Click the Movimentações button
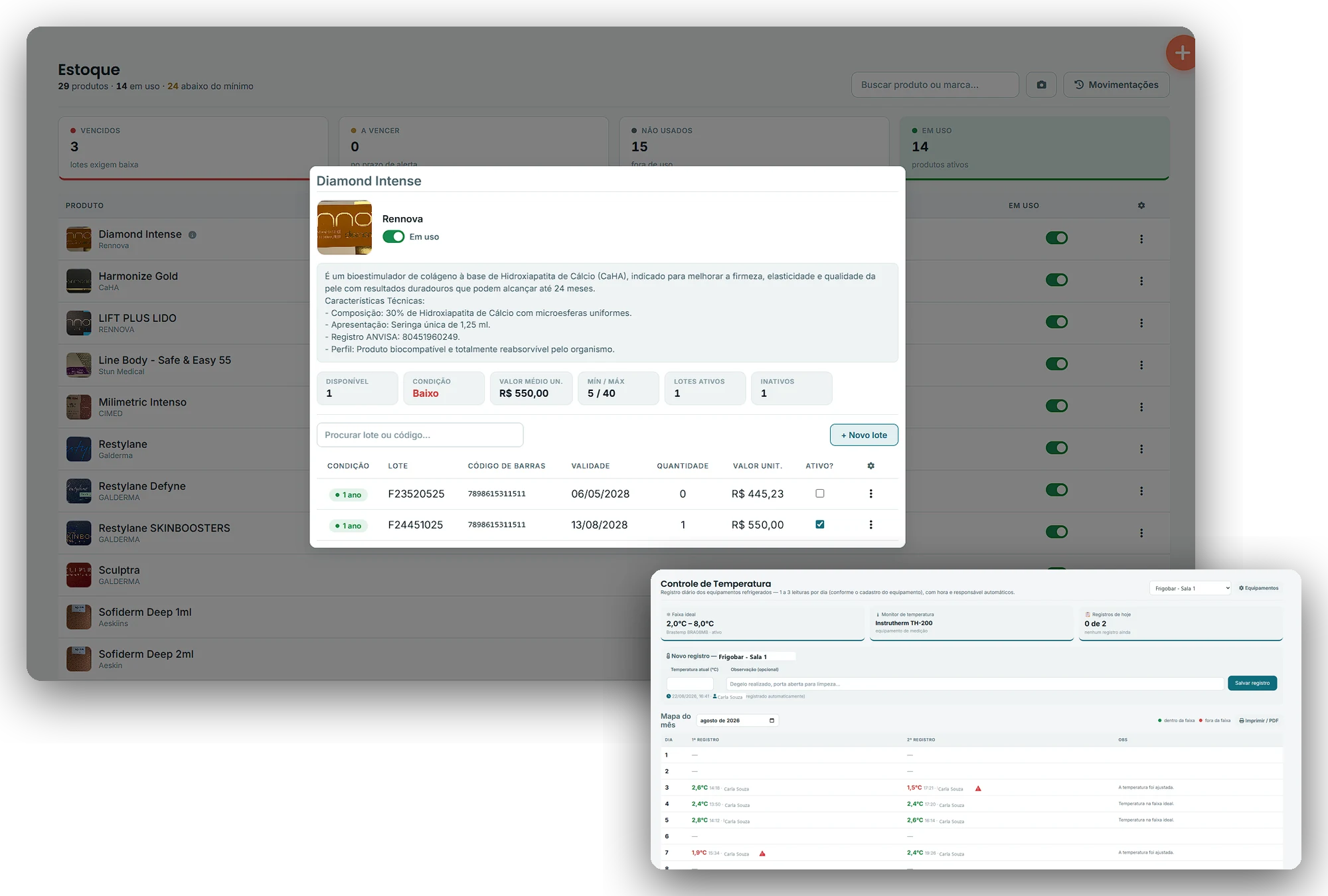1328x896 pixels. click(1116, 85)
